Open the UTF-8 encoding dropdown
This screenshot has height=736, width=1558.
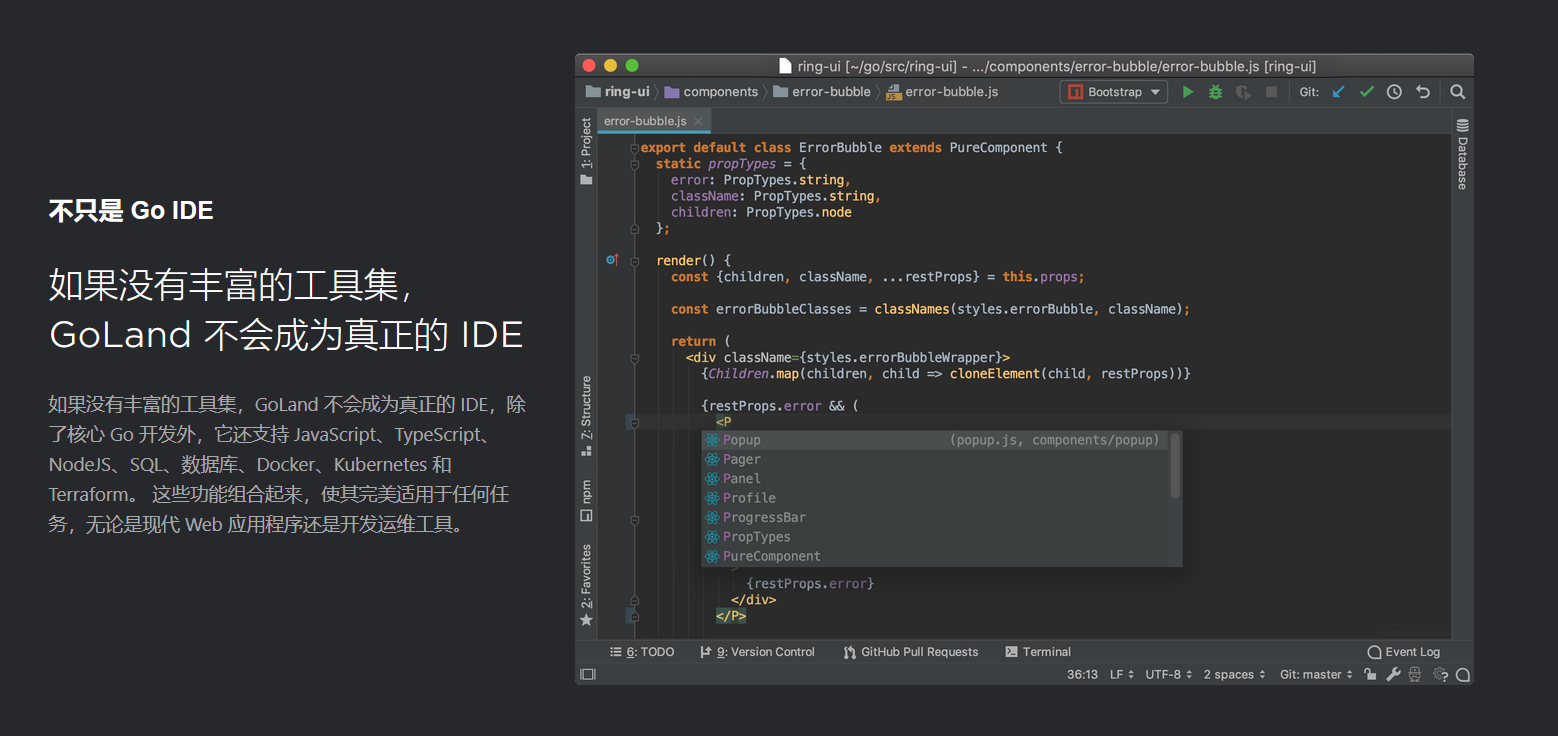(1169, 675)
